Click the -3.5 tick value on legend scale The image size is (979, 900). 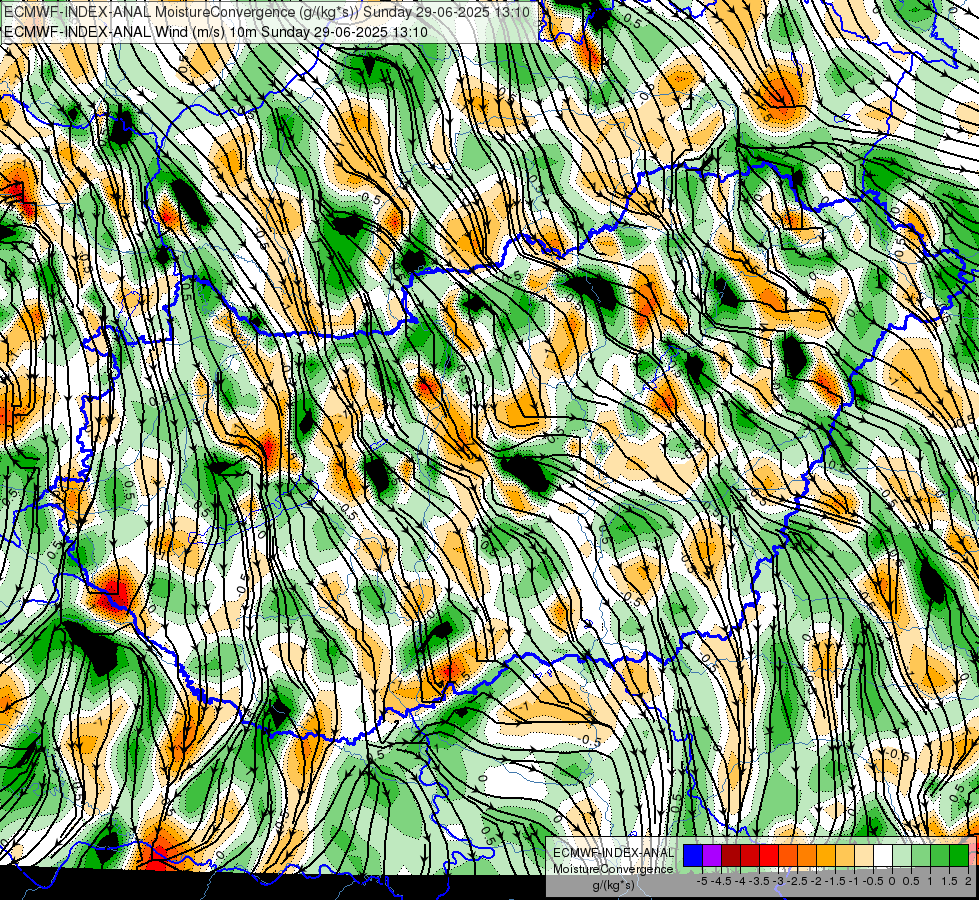[x=759, y=881]
